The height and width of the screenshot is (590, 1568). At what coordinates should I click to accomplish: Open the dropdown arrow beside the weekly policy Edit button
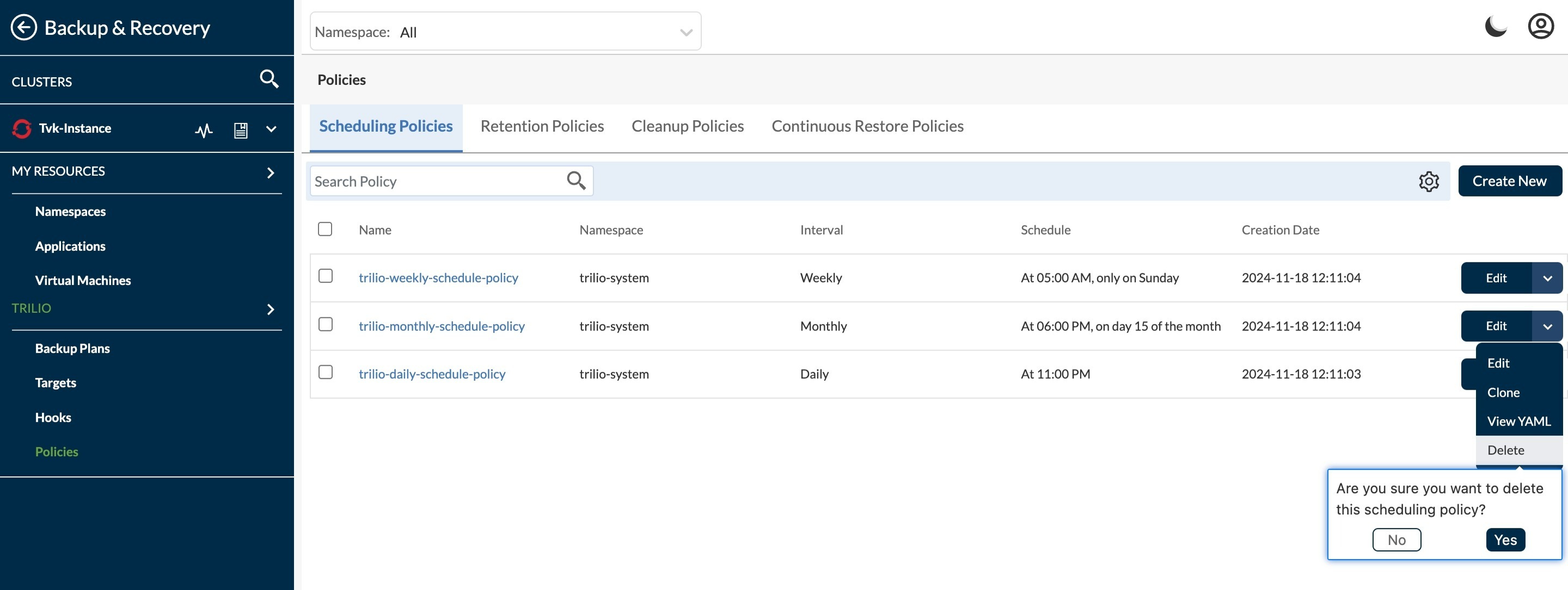click(1548, 278)
